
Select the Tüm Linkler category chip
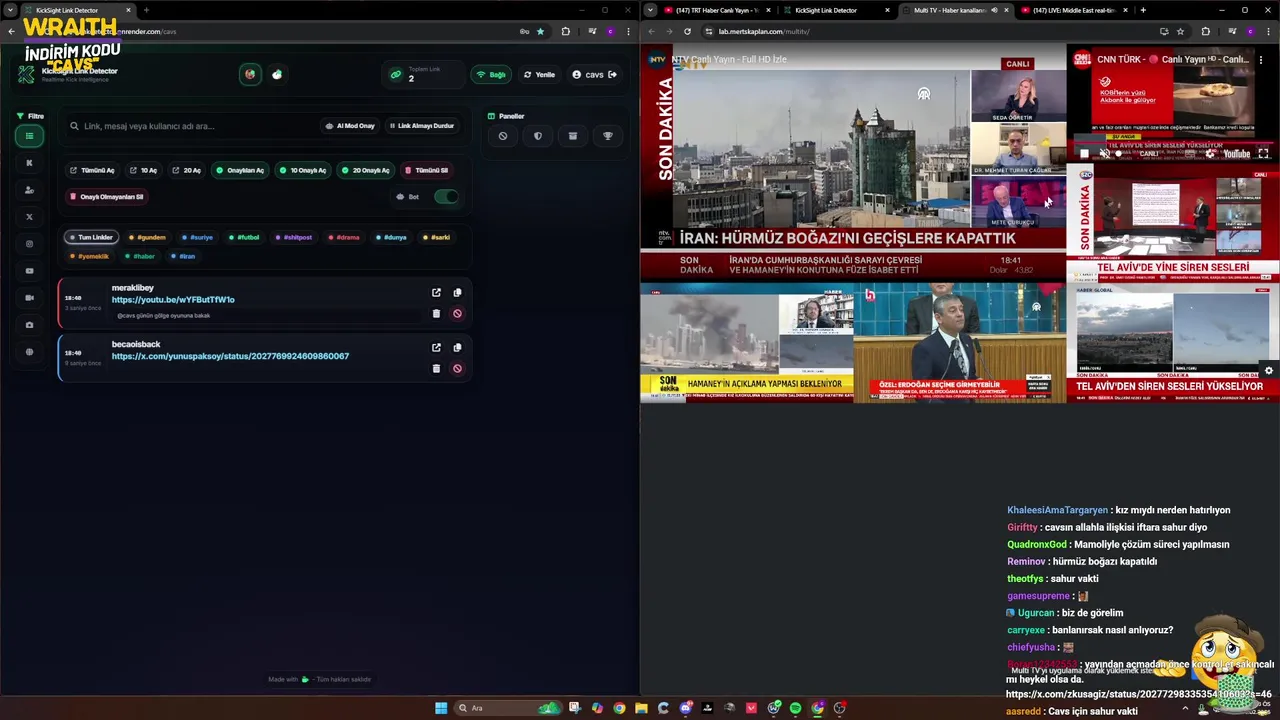(91, 237)
